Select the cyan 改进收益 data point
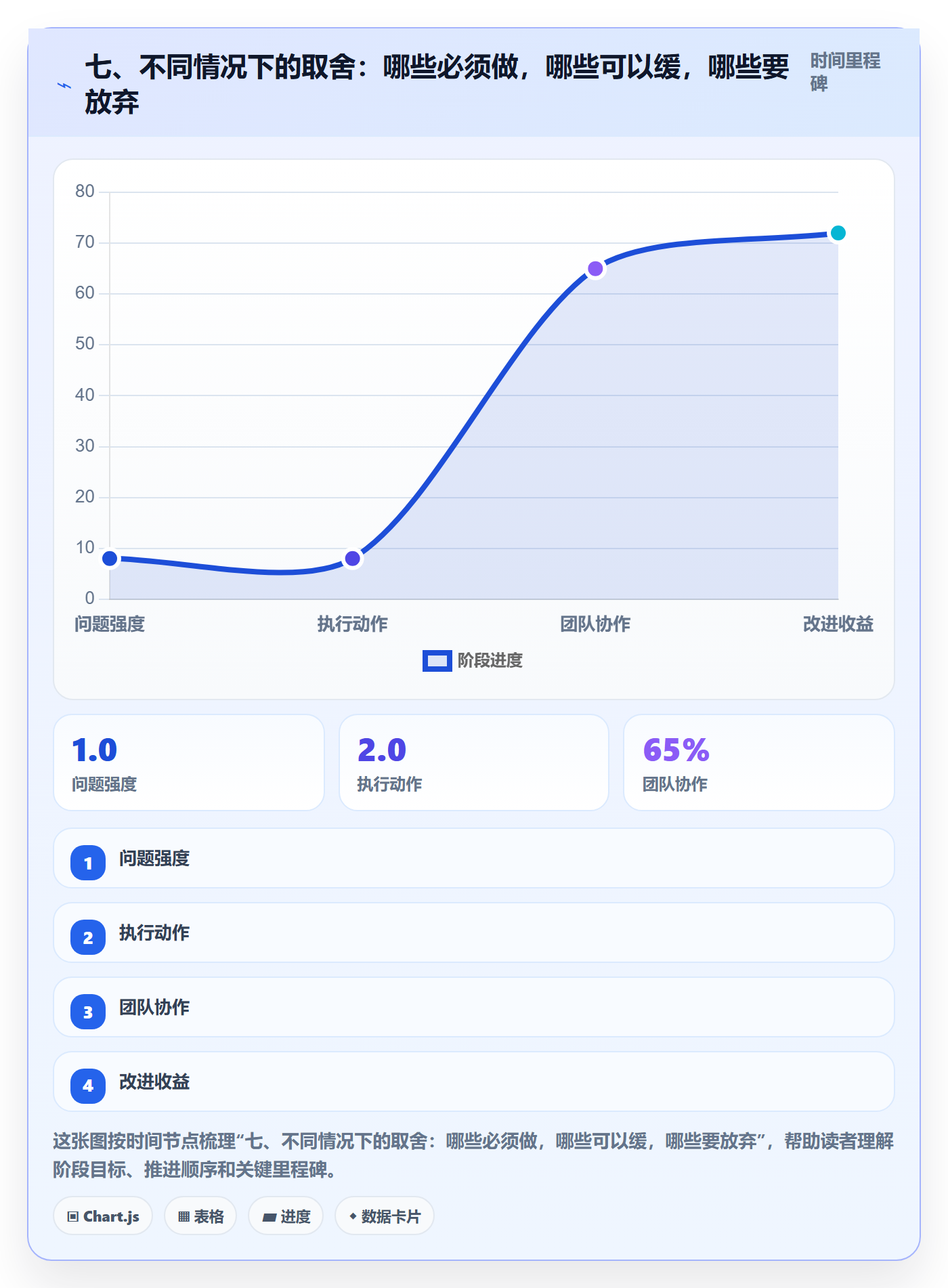Screen dimensions: 948x1288 click(838, 233)
